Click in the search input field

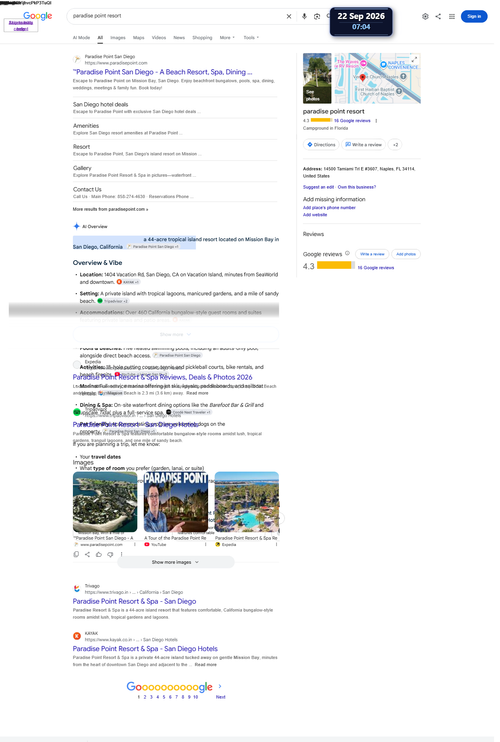coord(177,16)
